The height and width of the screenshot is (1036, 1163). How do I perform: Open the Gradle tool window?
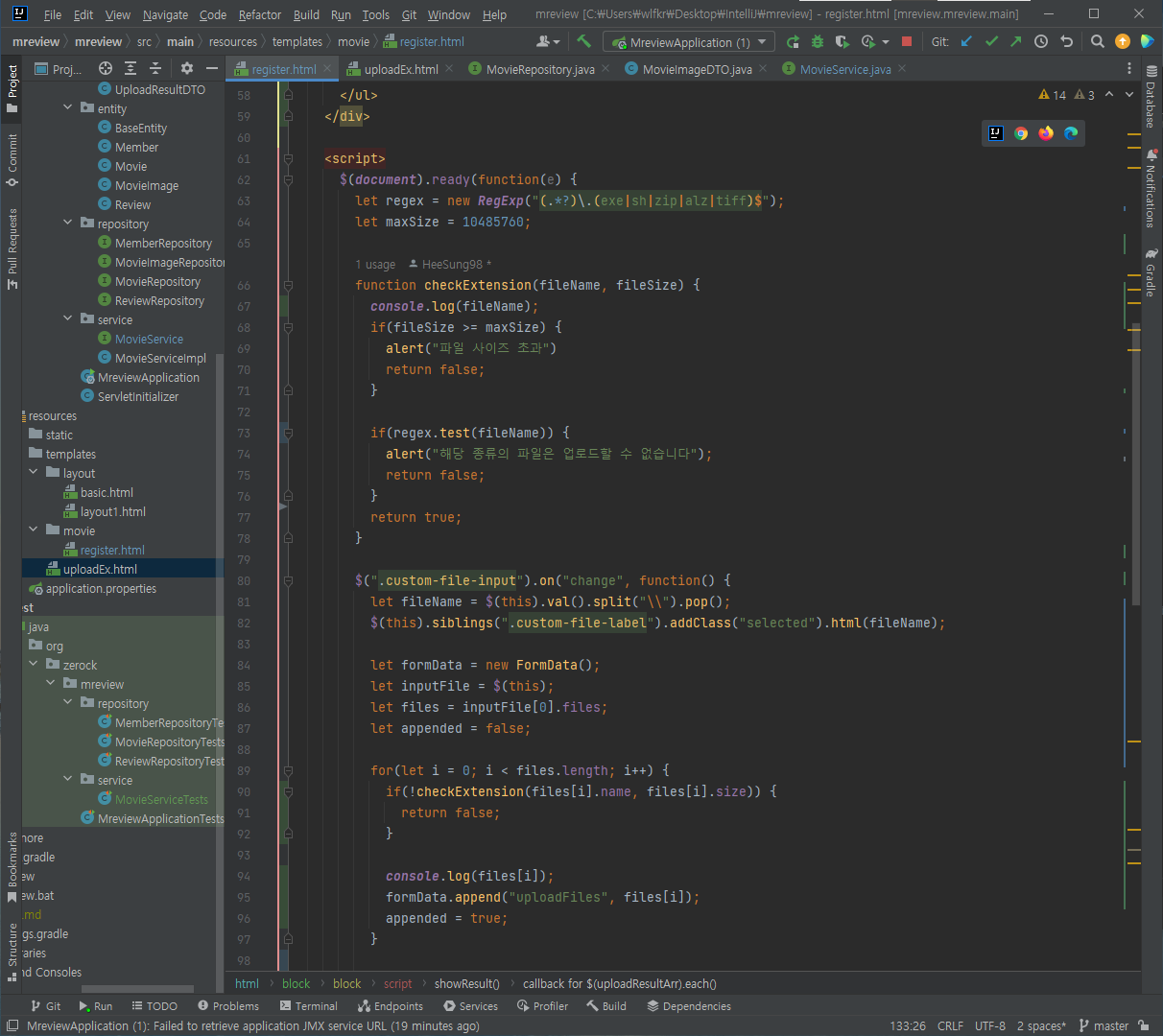pyautogui.click(x=1151, y=273)
